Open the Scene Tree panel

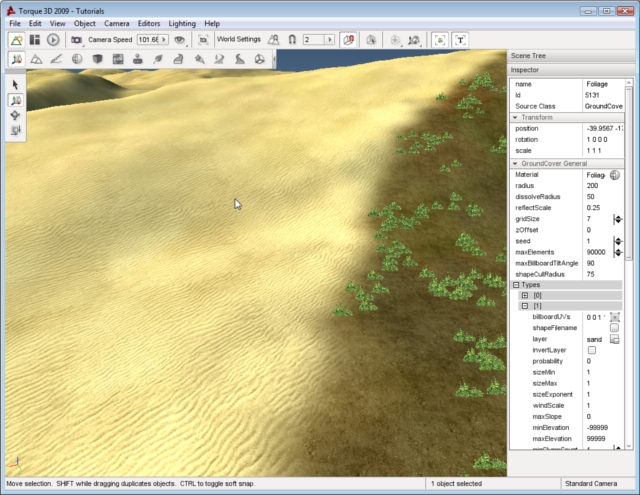point(530,56)
